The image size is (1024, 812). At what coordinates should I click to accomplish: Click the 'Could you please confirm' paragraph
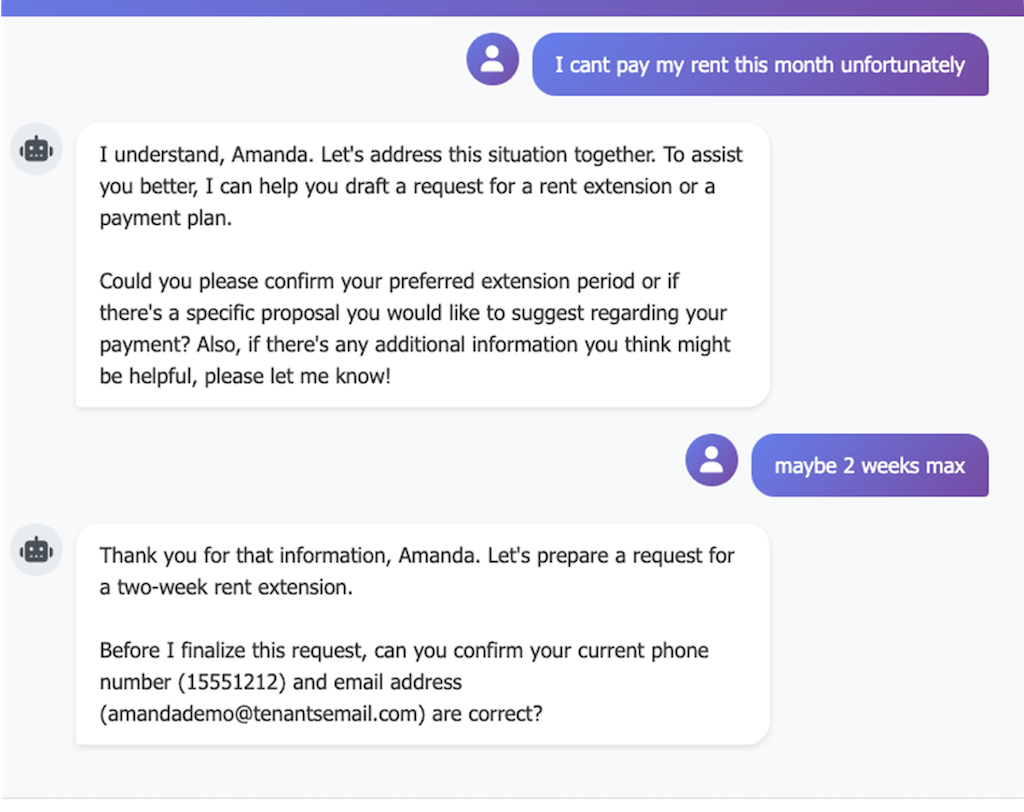412,329
